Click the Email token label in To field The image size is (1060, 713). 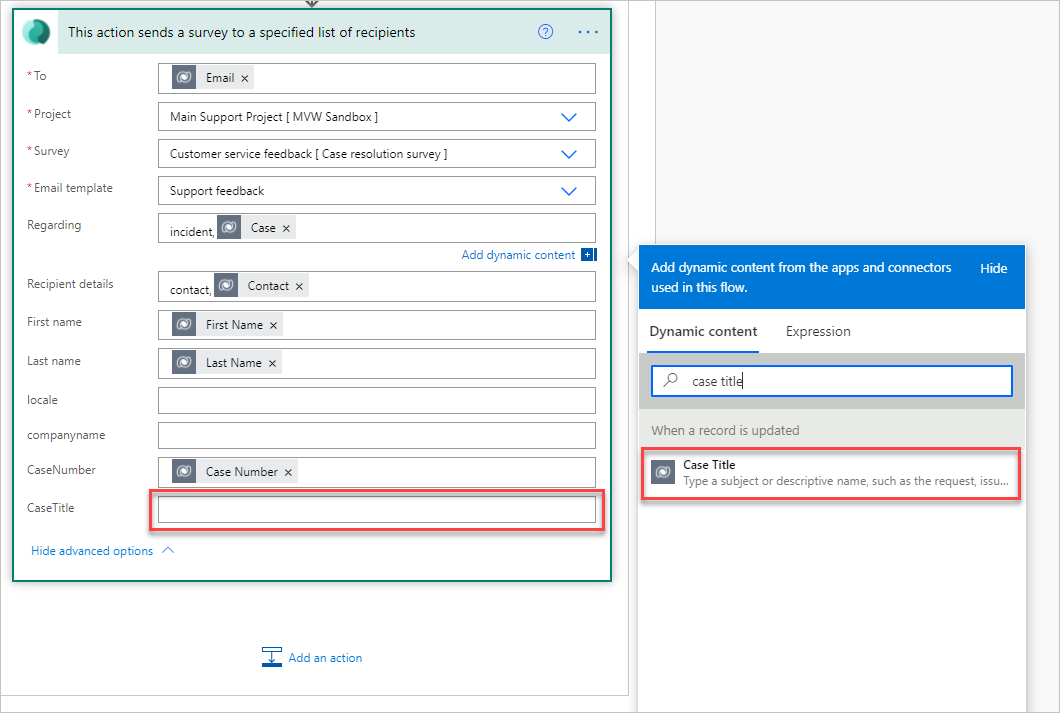[220, 78]
